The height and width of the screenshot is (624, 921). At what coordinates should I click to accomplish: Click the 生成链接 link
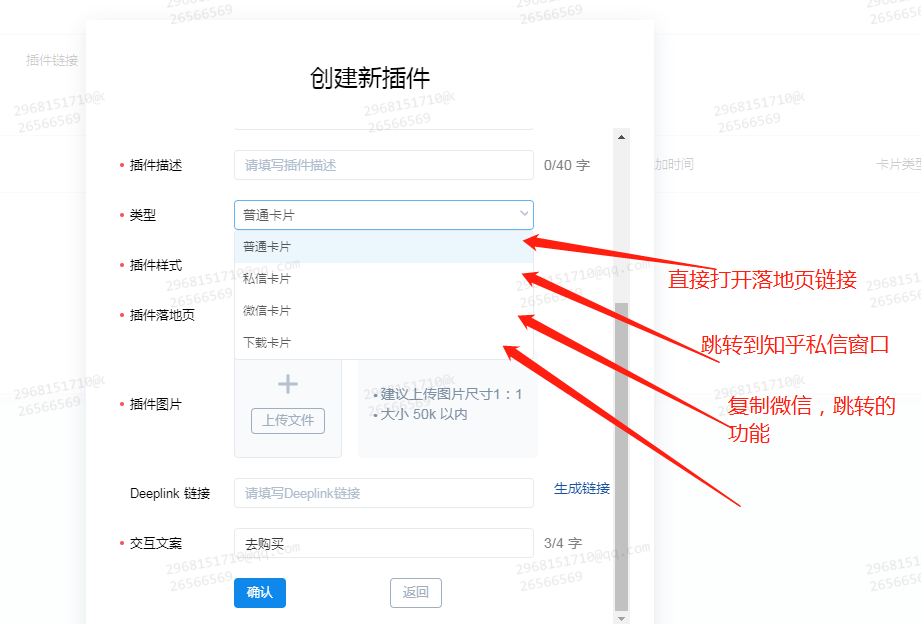(x=582, y=488)
